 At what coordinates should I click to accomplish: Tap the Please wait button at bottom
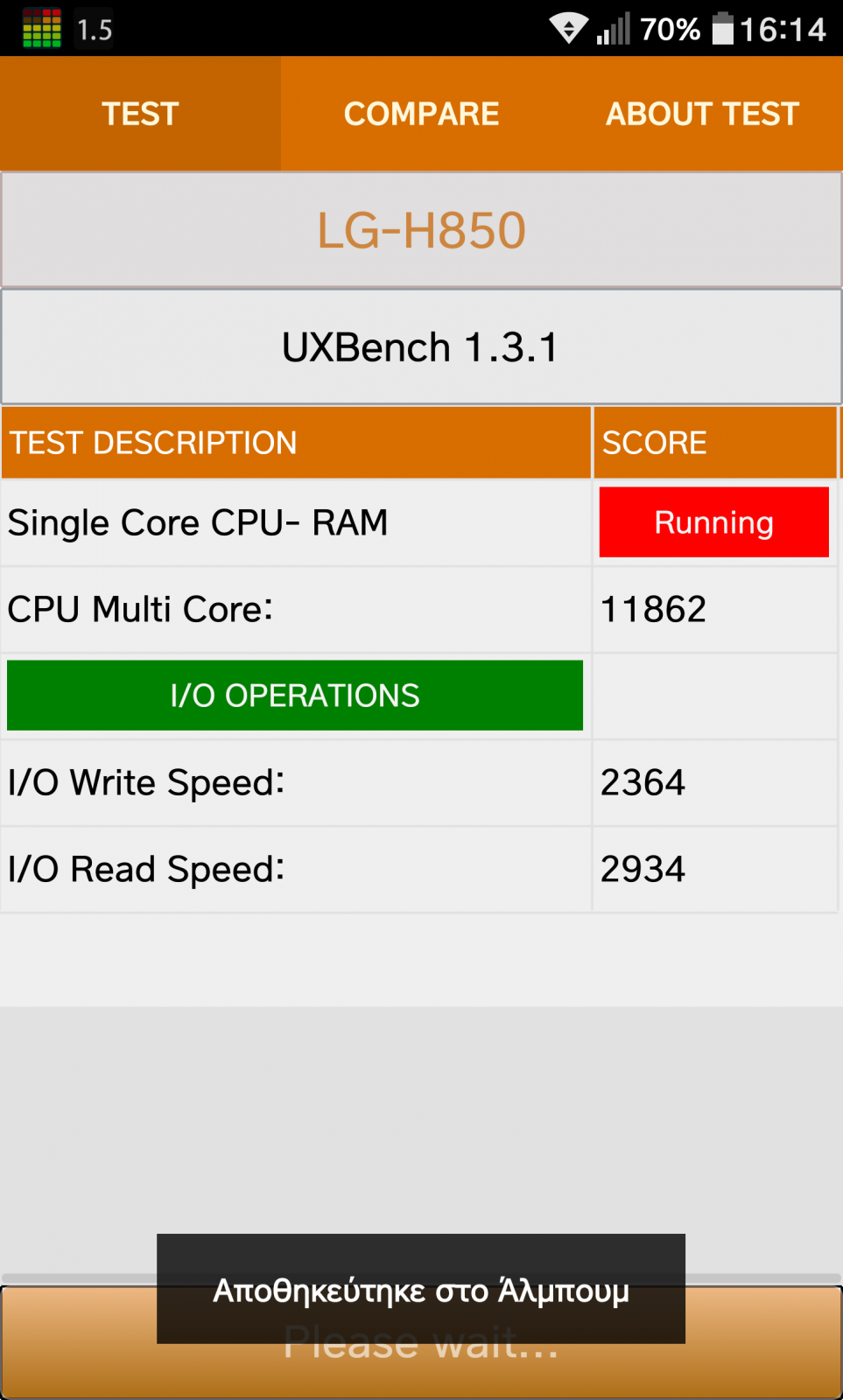(421, 1342)
